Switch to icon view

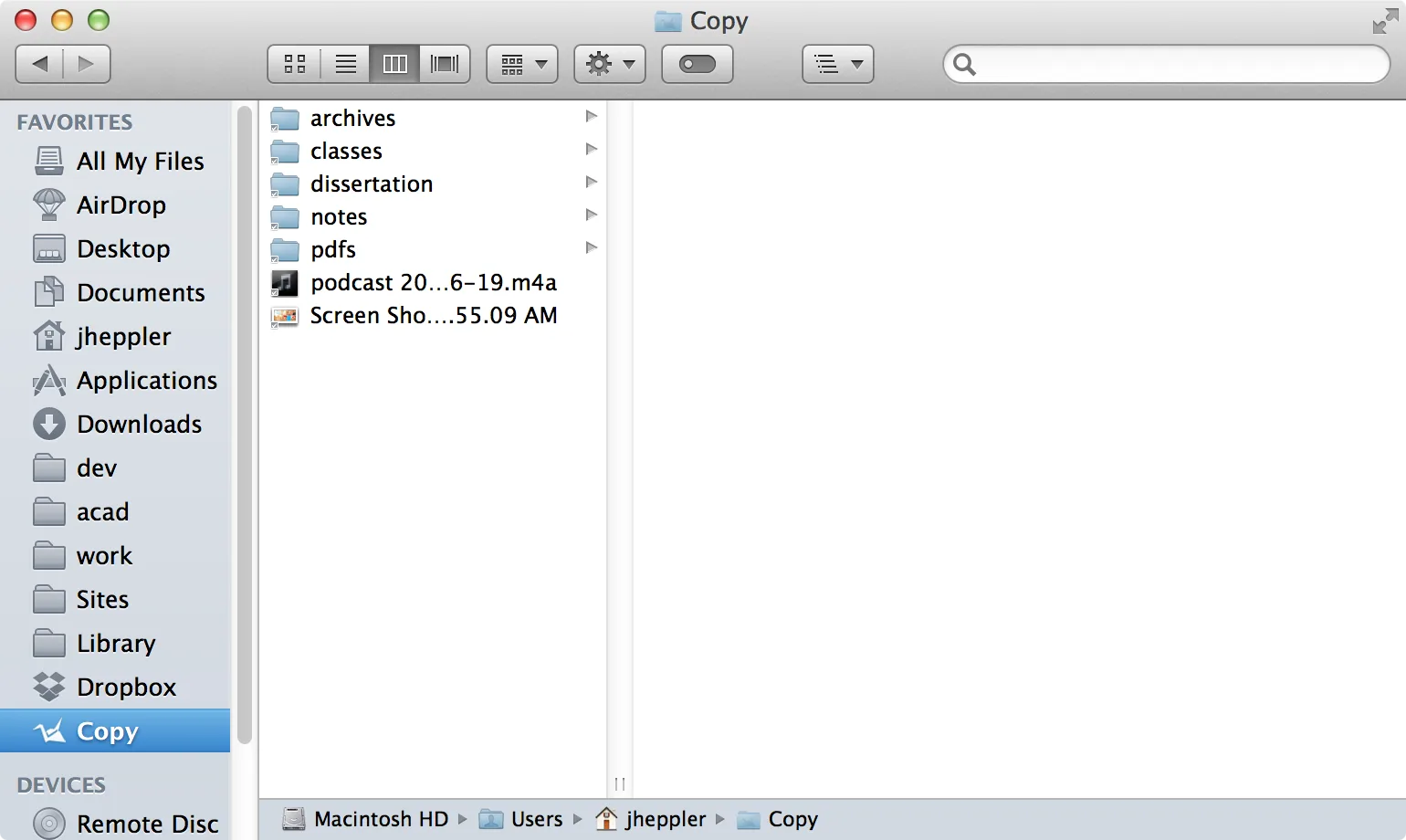coord(294,64)
